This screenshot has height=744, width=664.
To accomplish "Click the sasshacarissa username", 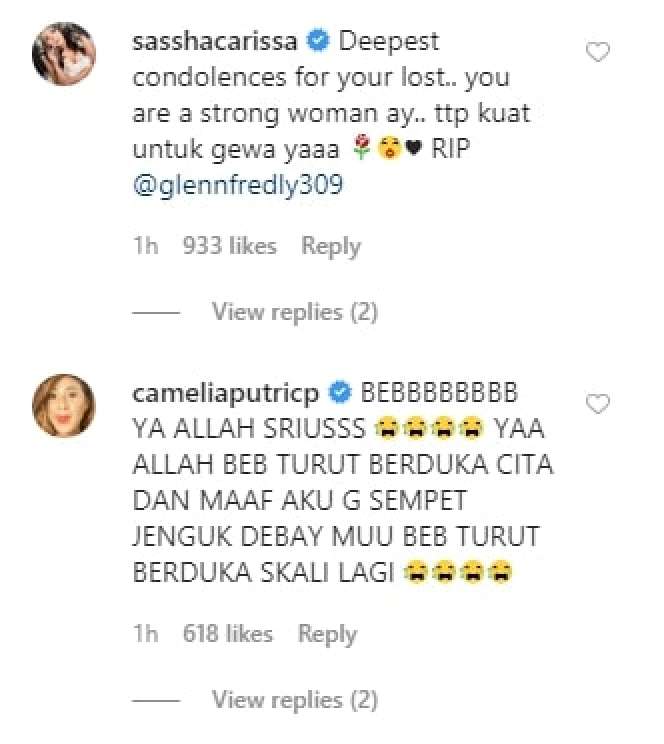I will [x=215, y=41].
